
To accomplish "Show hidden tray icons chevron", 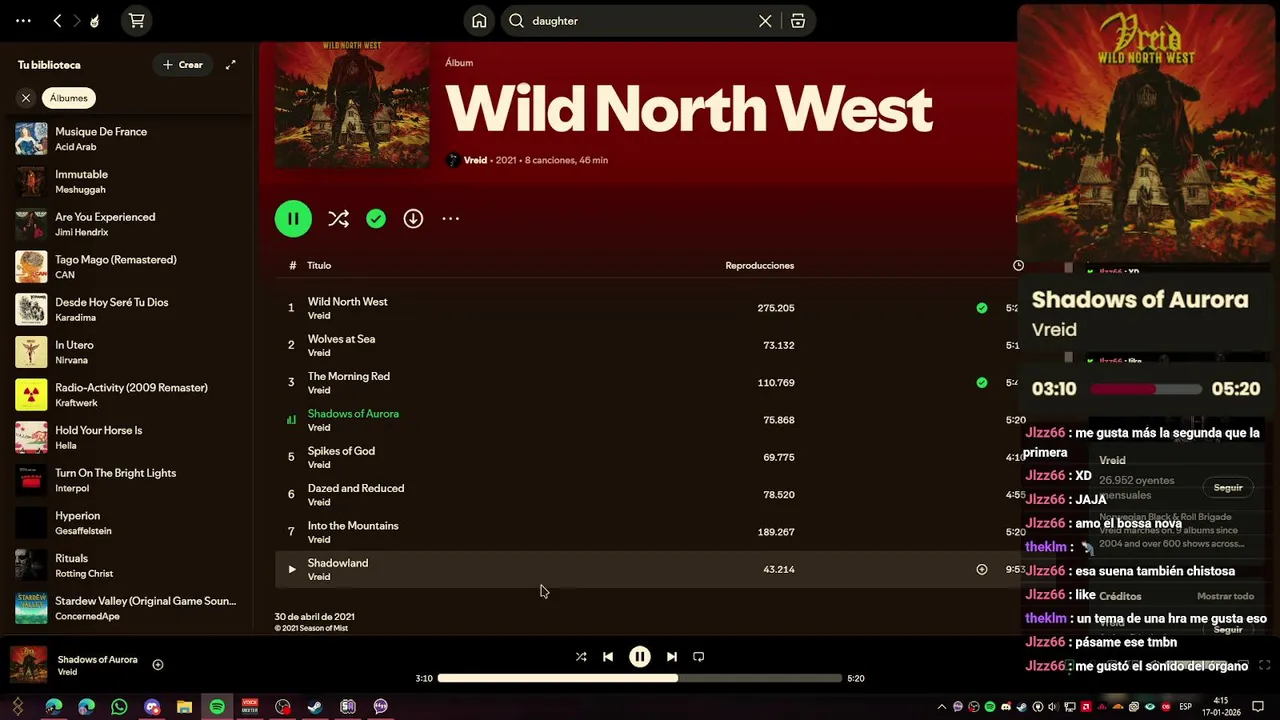I will (x=942, y=707).
